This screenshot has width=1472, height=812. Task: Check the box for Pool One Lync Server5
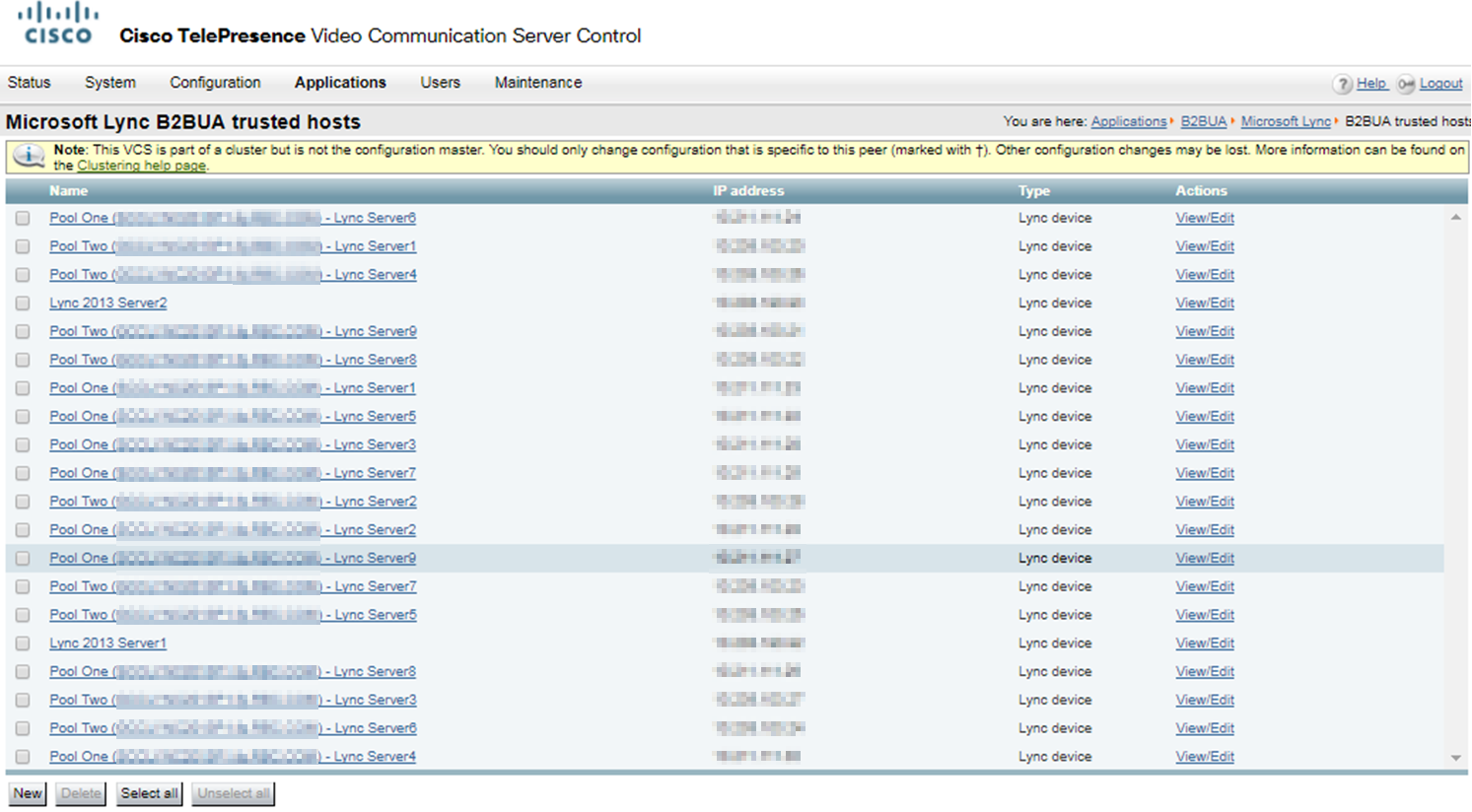pos(23,417)
